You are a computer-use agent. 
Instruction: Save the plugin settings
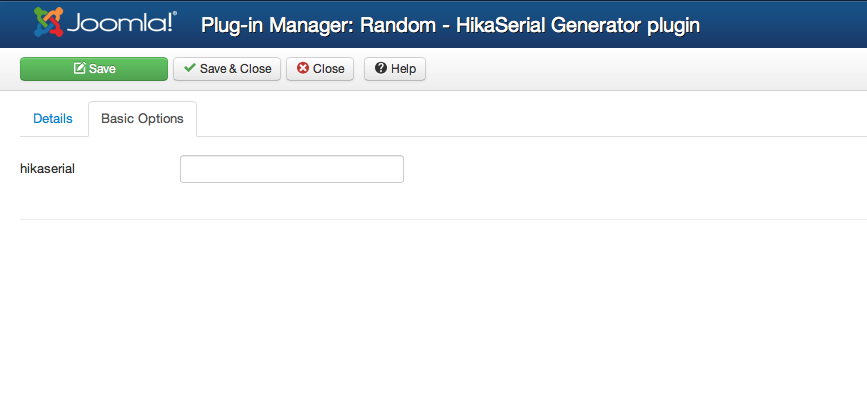click(94, 69)
